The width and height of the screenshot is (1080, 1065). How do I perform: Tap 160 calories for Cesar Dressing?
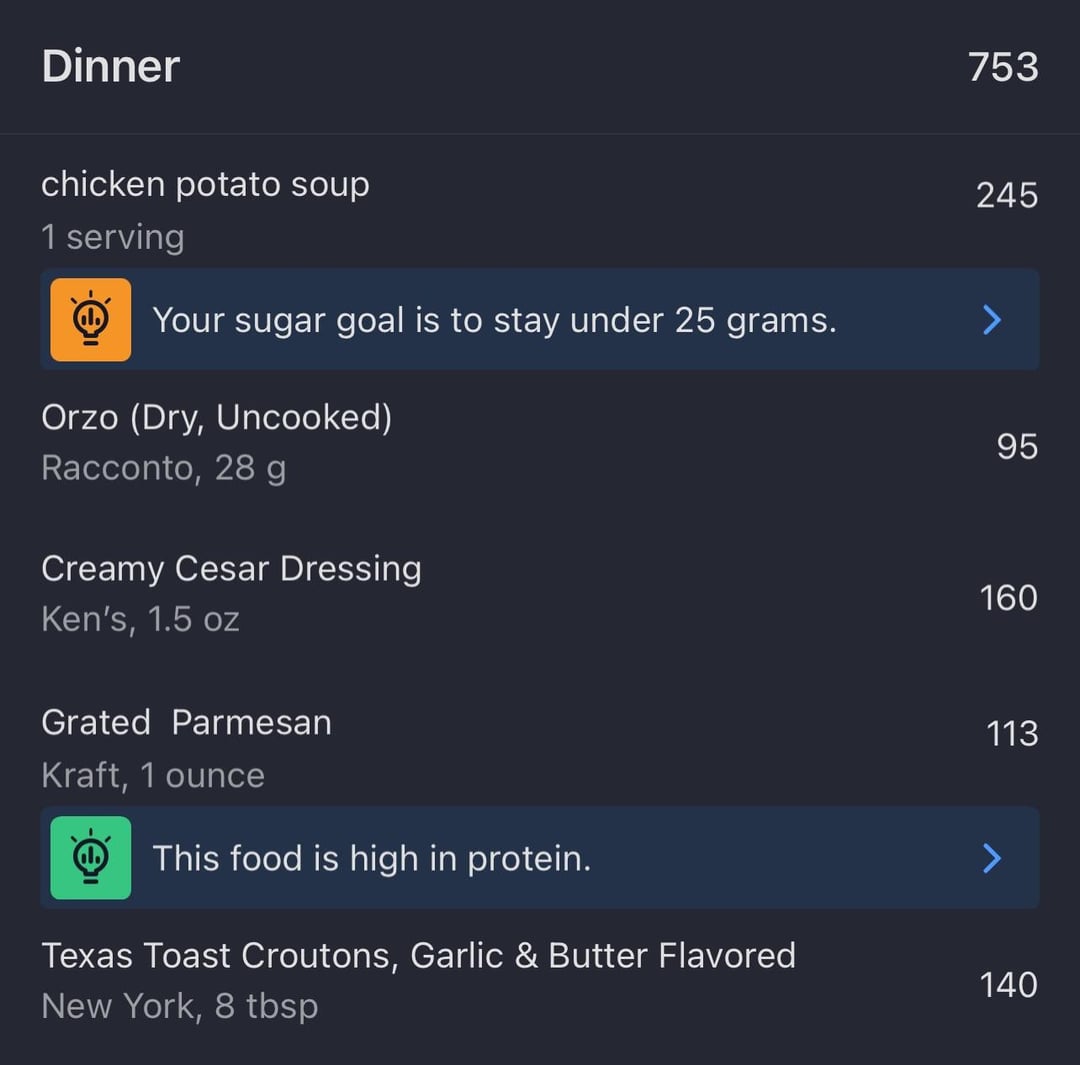(x=1008, y=598)
